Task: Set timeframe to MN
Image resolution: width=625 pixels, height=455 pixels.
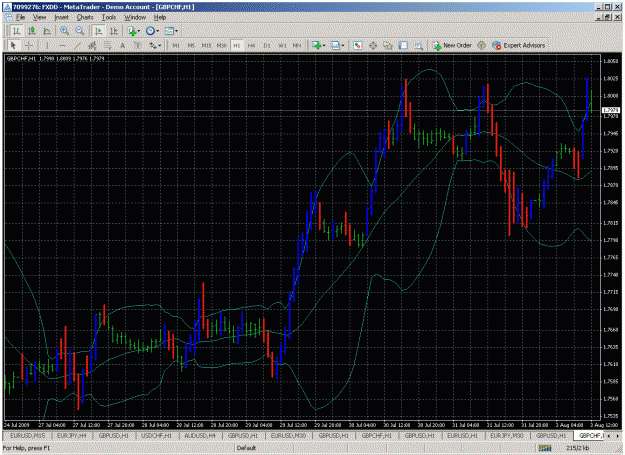Action: pos(297,45)
